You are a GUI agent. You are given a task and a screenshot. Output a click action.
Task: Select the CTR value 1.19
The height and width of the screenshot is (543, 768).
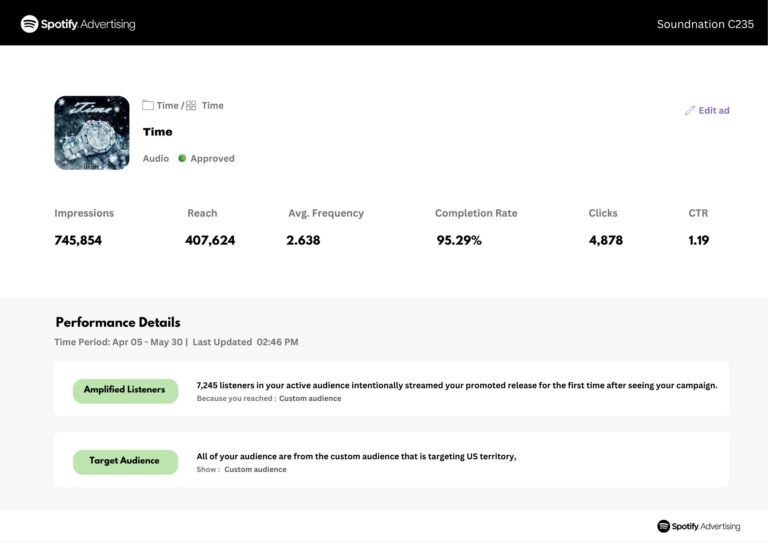click(x=698, y=240)
